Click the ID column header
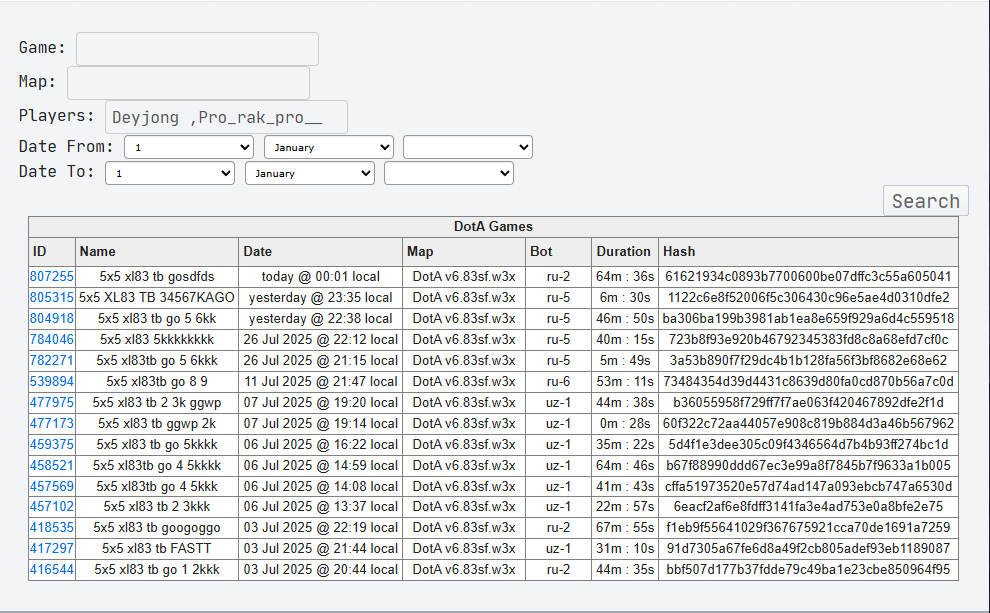 52,251
